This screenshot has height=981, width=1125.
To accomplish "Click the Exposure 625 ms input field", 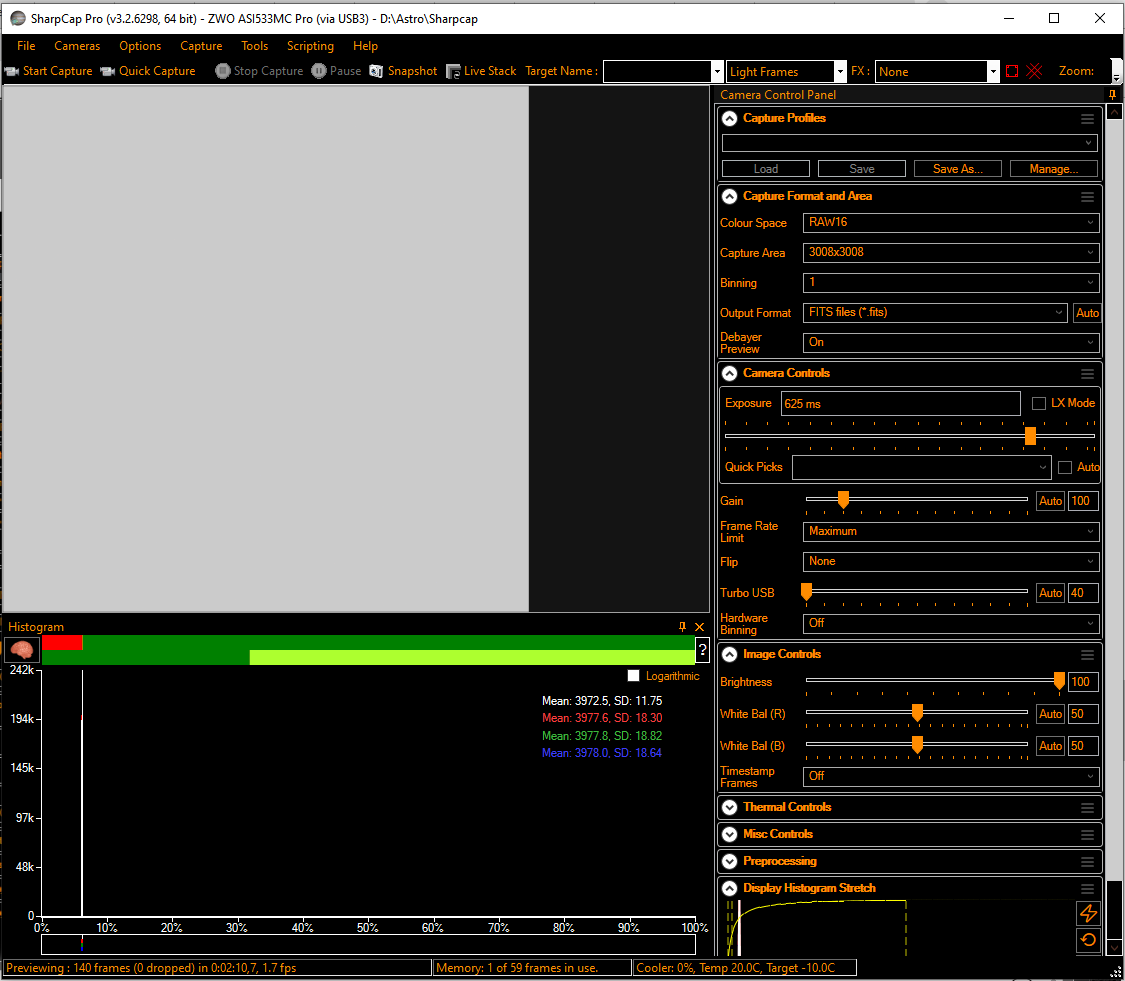I will click(900, 403).
